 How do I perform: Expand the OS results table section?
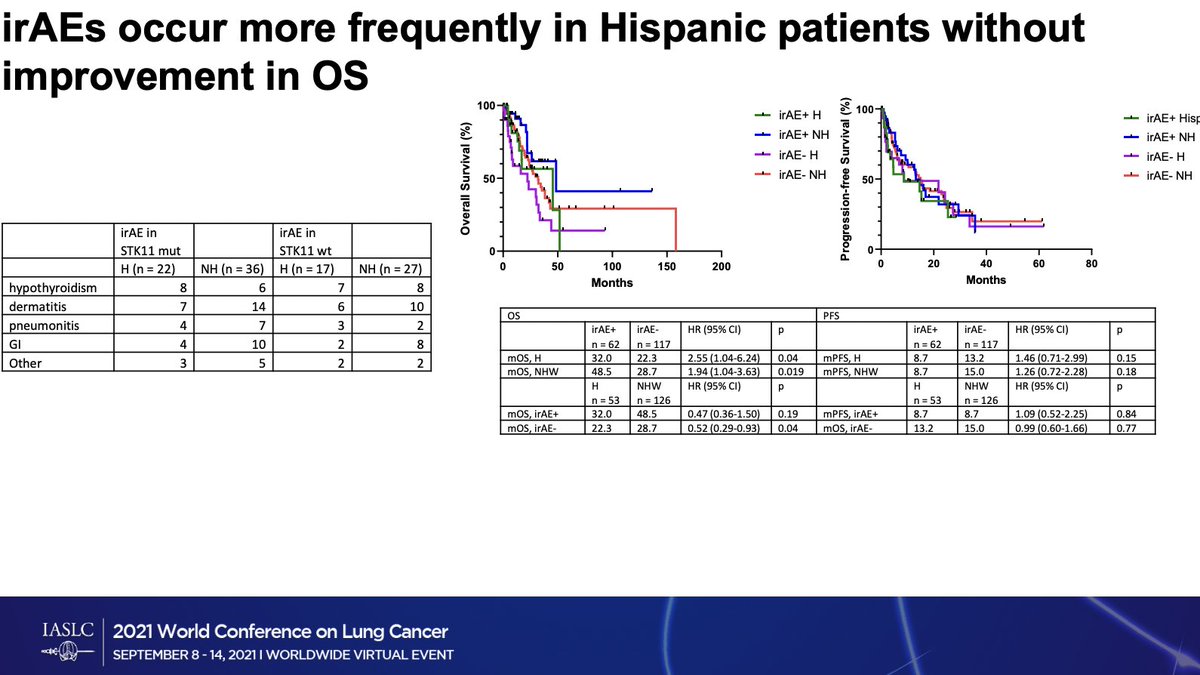(x=515, y=316)
